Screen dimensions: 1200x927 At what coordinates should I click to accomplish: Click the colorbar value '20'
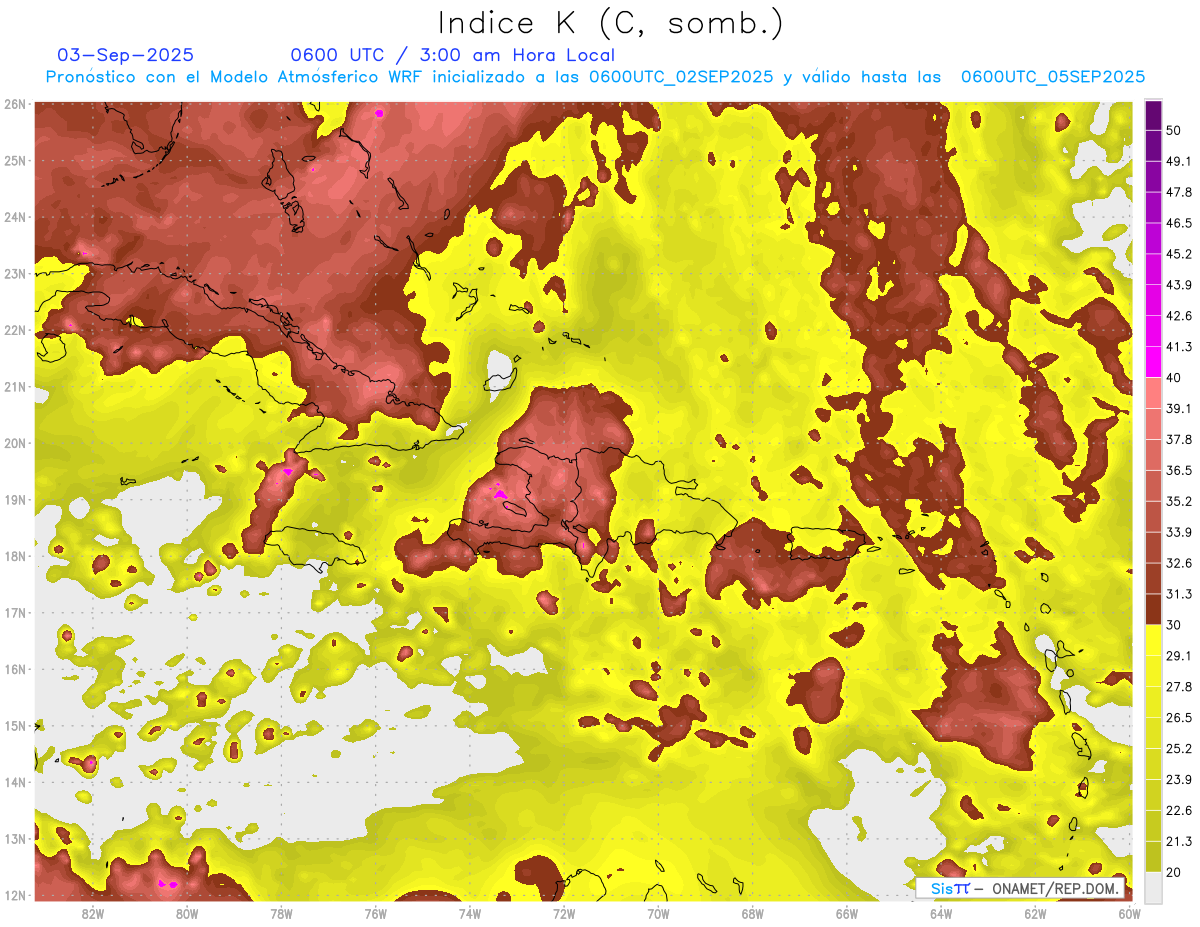coord(1174,872)
